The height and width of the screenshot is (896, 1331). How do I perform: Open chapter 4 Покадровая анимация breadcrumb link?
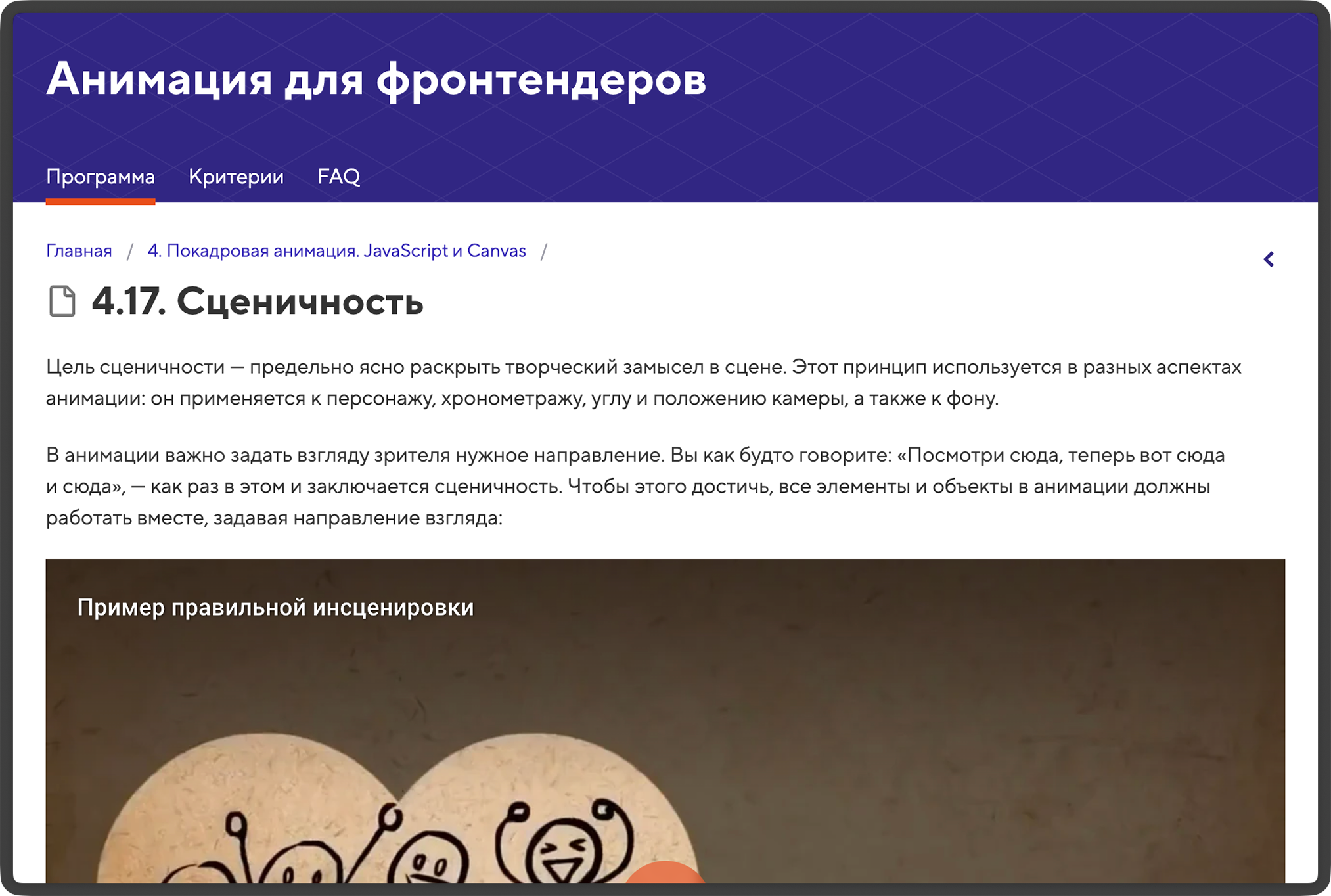[336, 250]
